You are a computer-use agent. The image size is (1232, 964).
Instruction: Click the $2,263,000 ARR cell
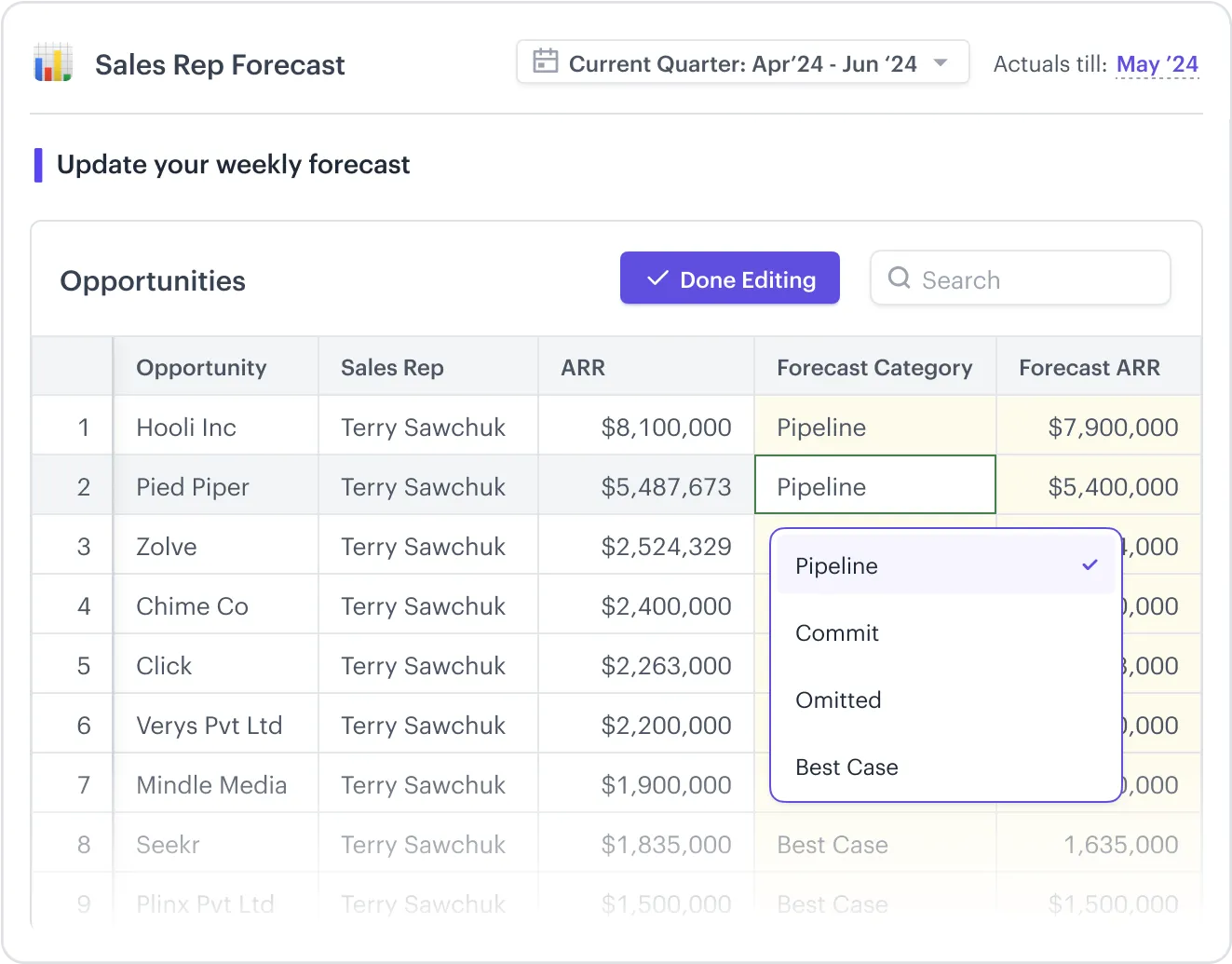click(646, 664)
